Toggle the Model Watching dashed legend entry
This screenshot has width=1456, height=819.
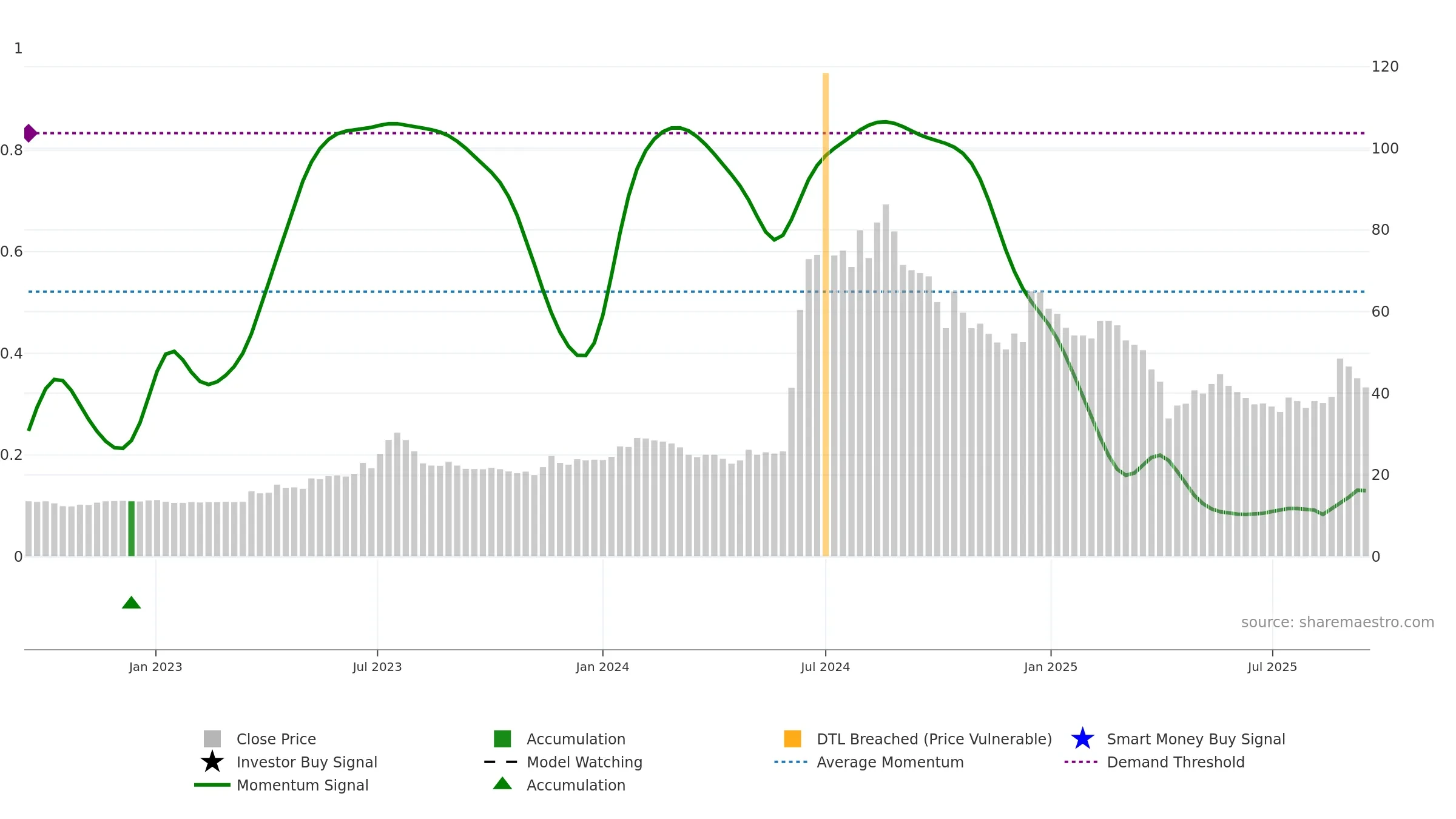[x=563, y=762]
